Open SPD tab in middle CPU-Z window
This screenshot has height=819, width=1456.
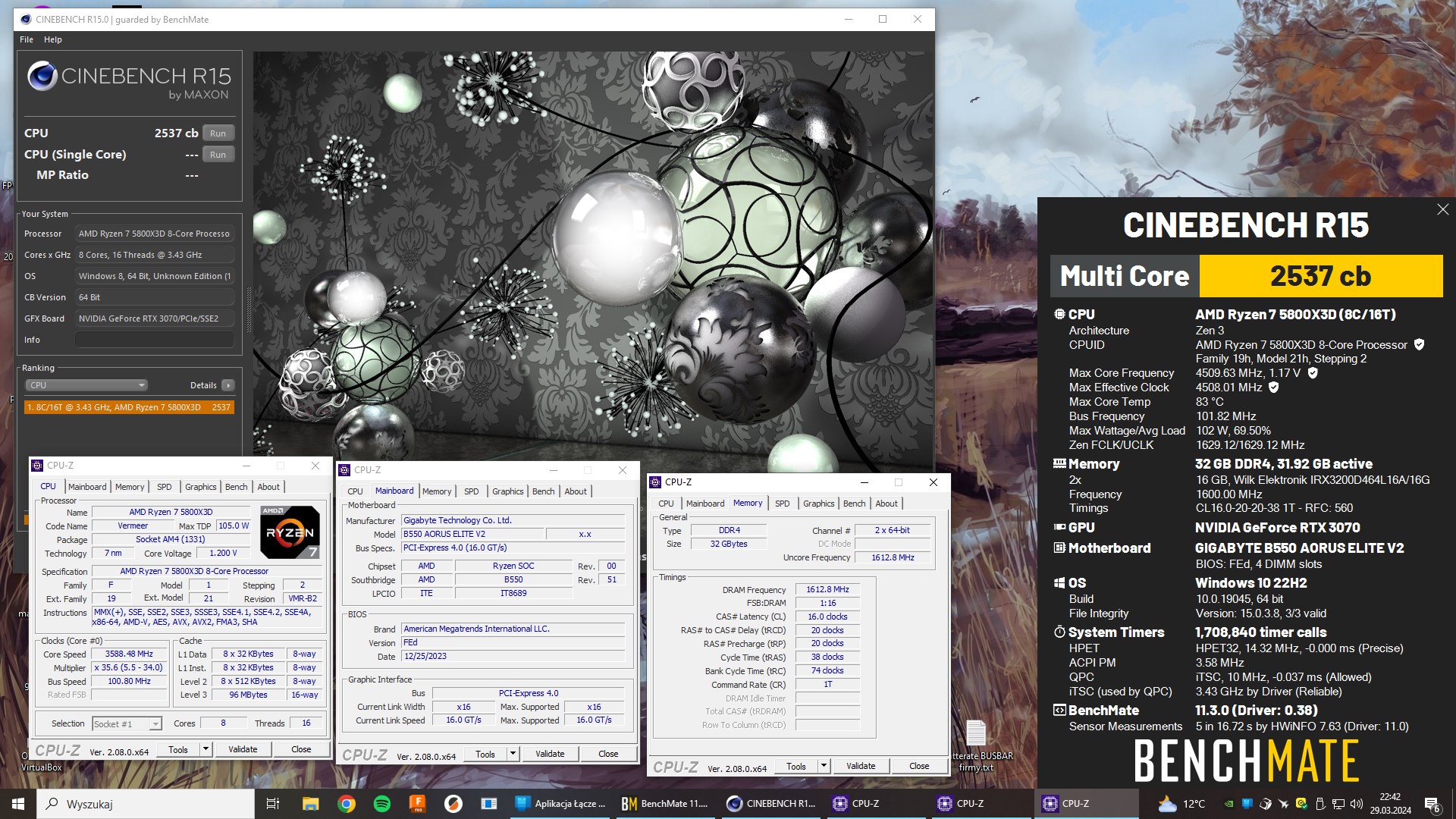click(x=471, y=491)
